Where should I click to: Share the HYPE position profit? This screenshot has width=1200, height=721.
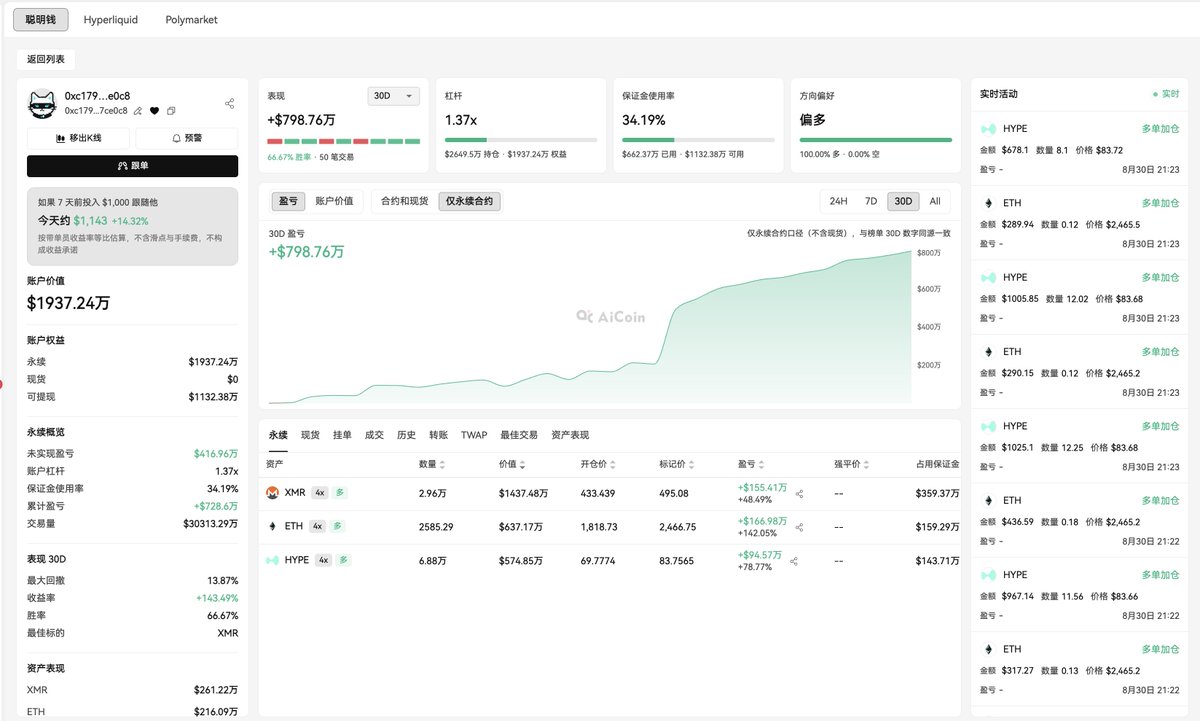(x=794, y=561)
